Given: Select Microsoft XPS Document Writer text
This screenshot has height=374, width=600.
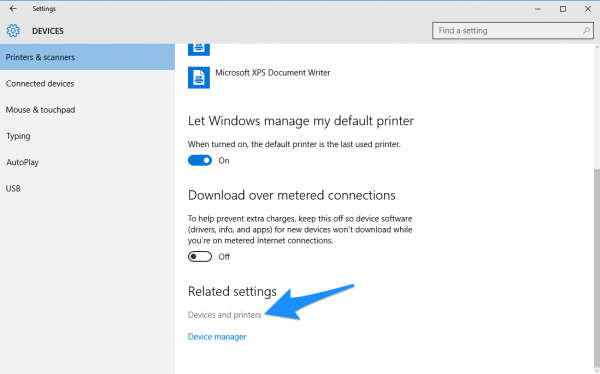Looking at the screenshot, I should pyautogui.click(x=273, y=73).
